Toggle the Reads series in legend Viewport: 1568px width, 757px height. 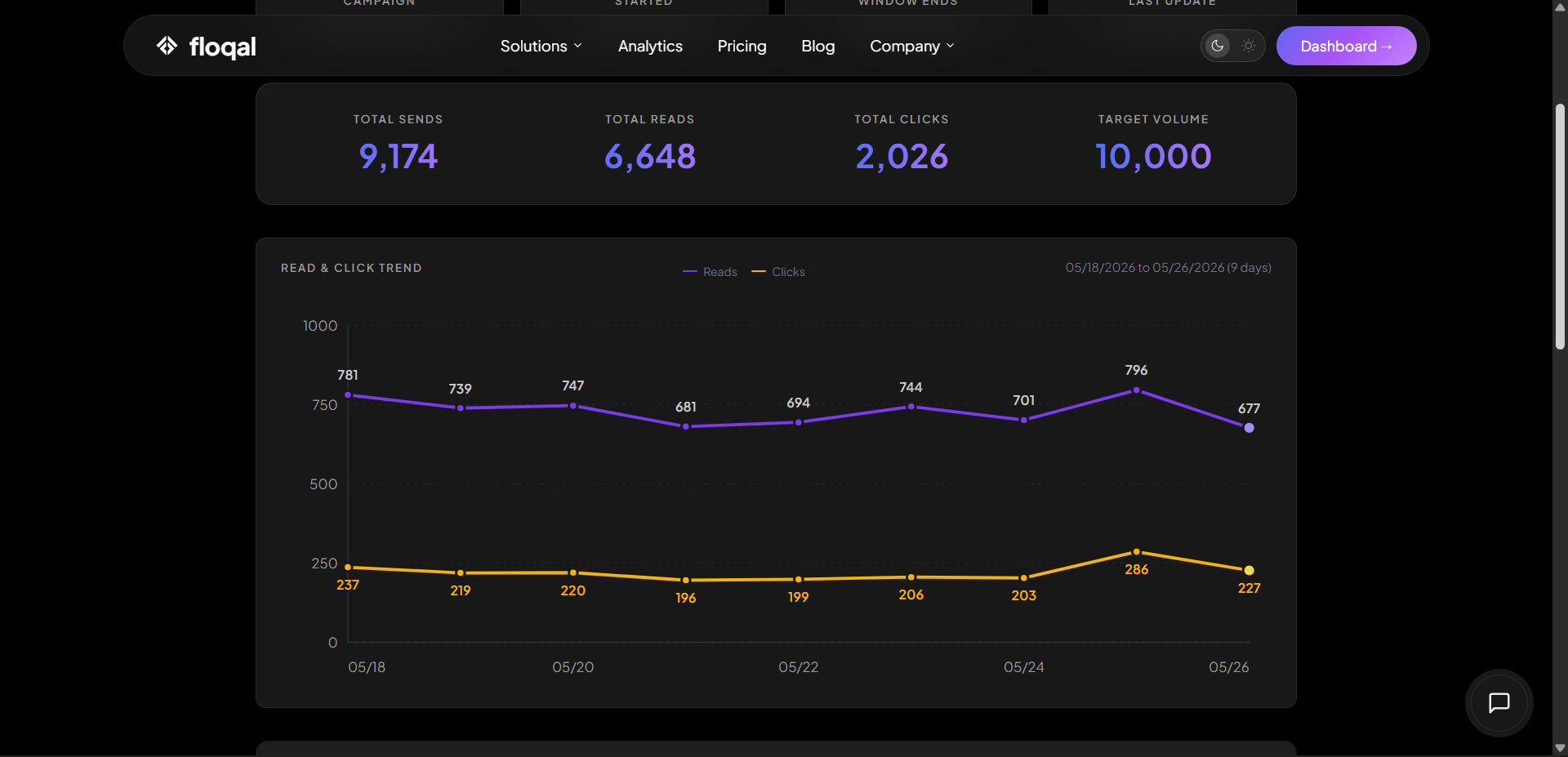(x=710, y=272)
